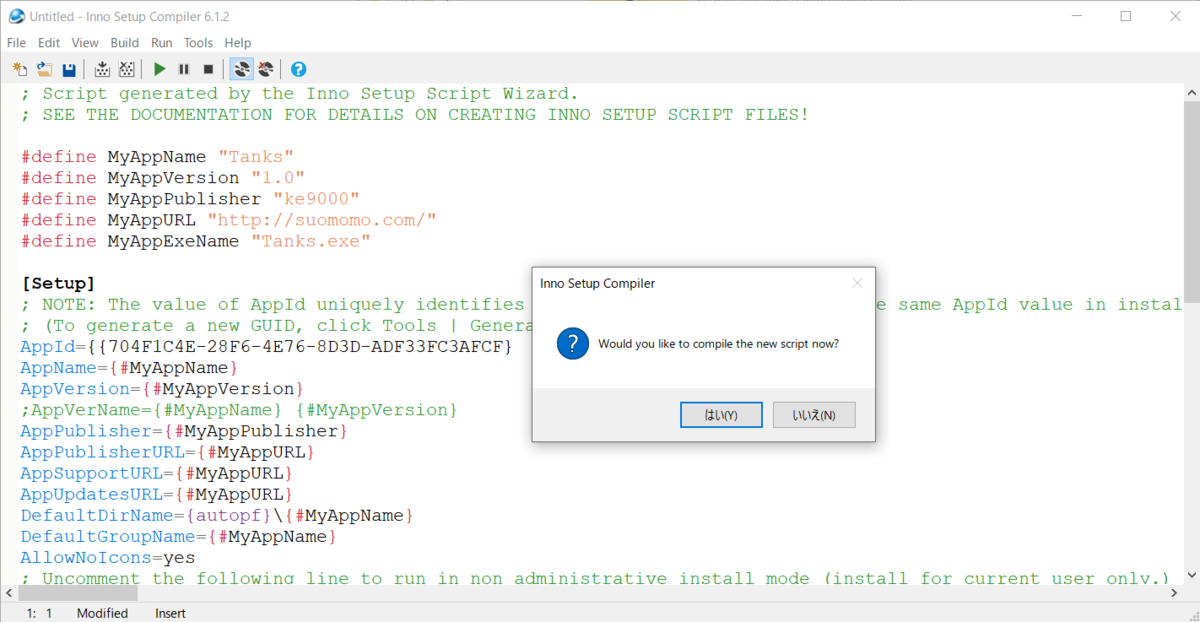
Task: Terminate with the black stop square icon
Action: pos(208,69)
